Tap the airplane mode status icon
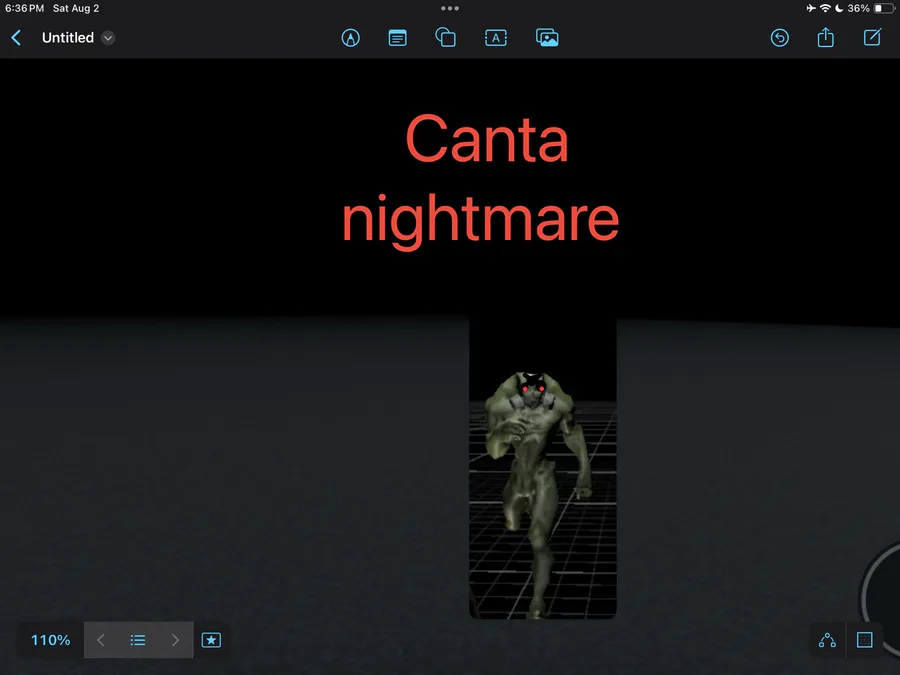This screenshot has width=900, height=675. pos(810,8)
